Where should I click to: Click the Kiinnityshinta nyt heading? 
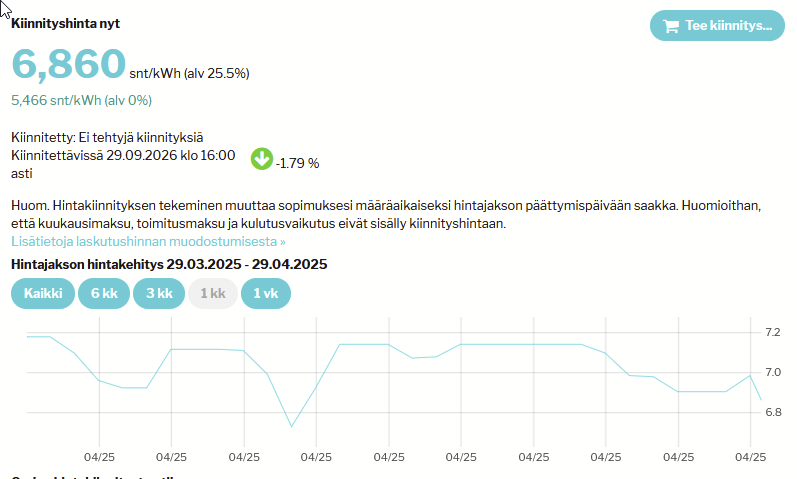[65, 23]
